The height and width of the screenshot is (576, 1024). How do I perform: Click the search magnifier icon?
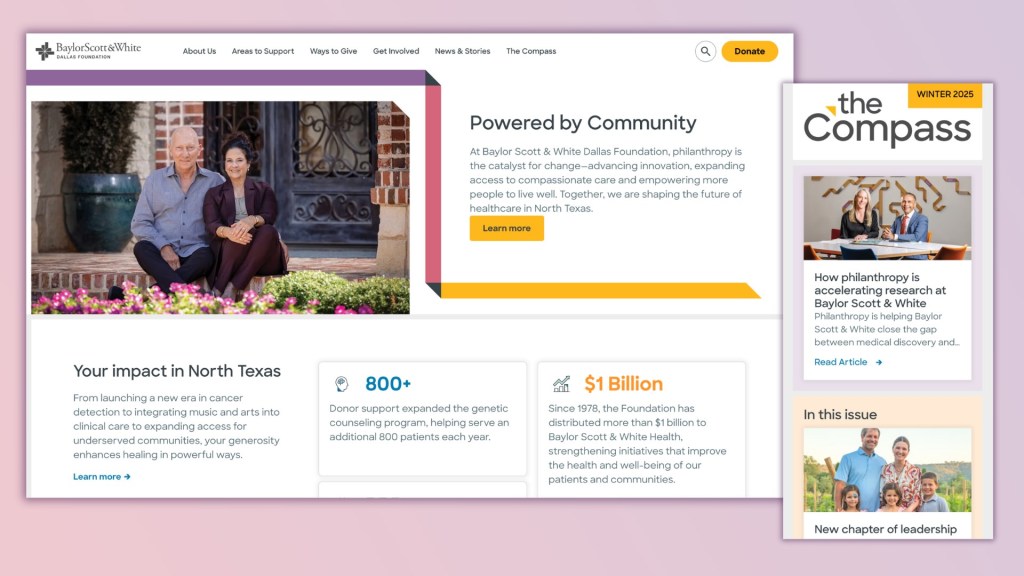point(705,51)
